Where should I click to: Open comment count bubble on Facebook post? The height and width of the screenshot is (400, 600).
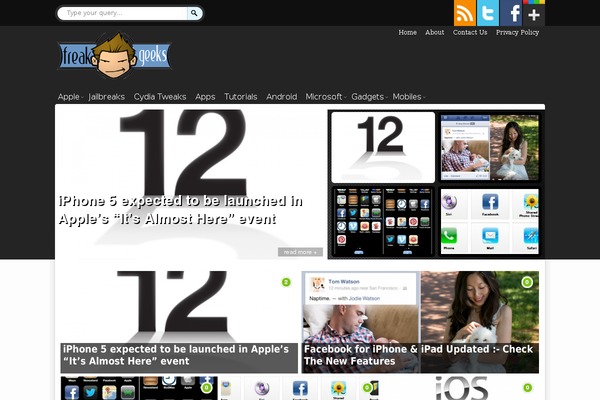[527, 282]
